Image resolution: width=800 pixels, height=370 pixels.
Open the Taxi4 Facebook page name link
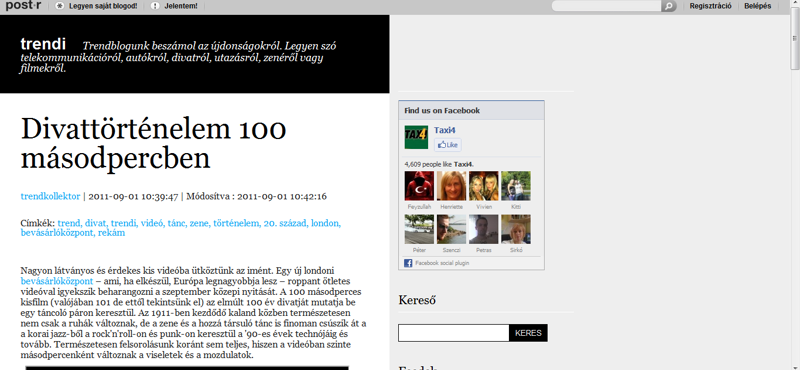[444, 131]
